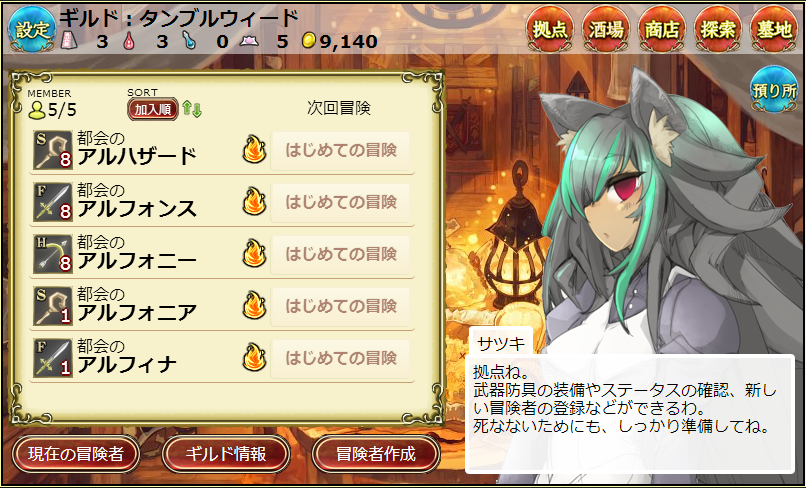The image size is (806, 488).
Task: Click the 現在の冒険者 button
Action: coord(76,454)
